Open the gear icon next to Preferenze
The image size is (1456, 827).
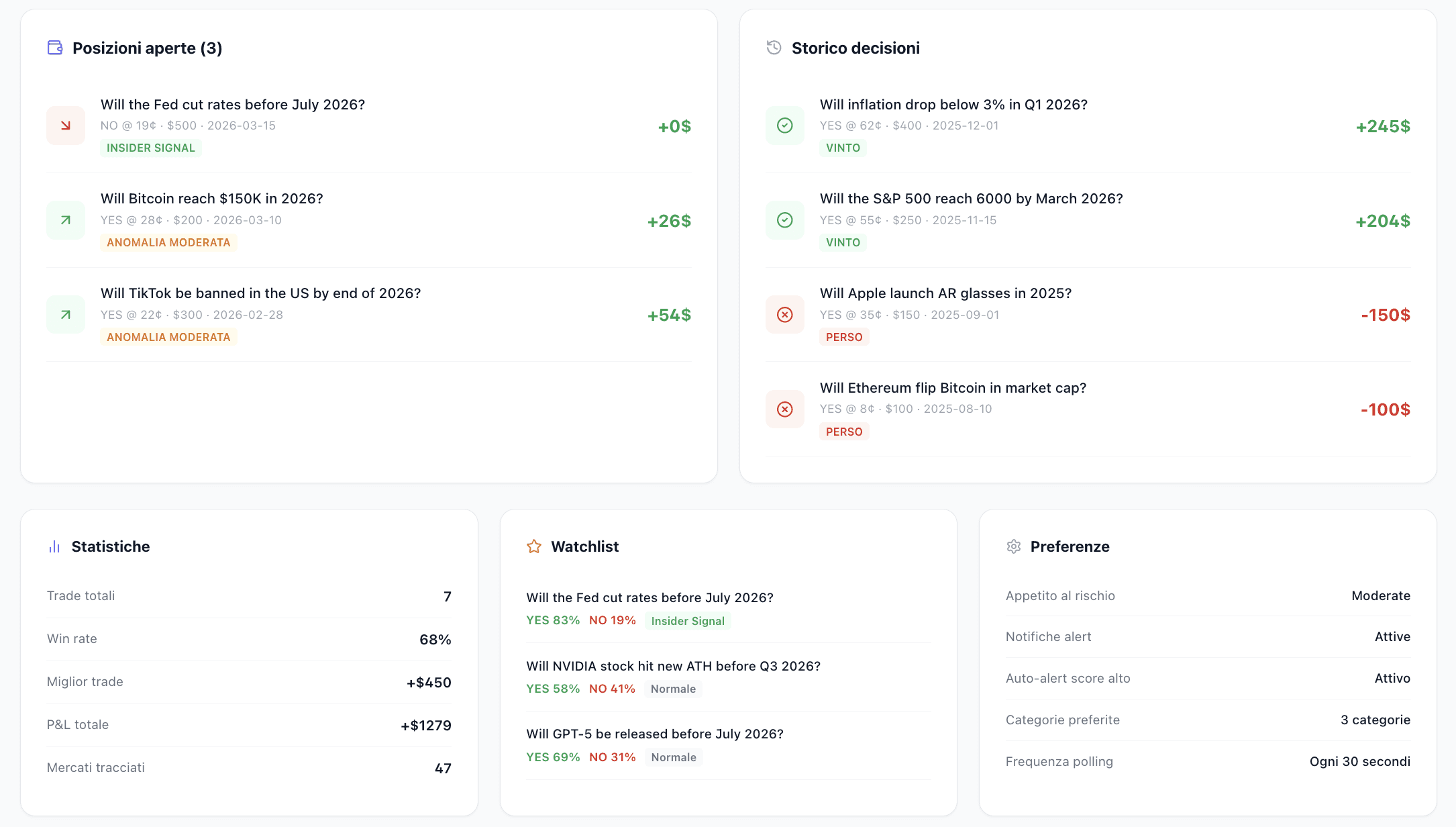click(1013, 546)
